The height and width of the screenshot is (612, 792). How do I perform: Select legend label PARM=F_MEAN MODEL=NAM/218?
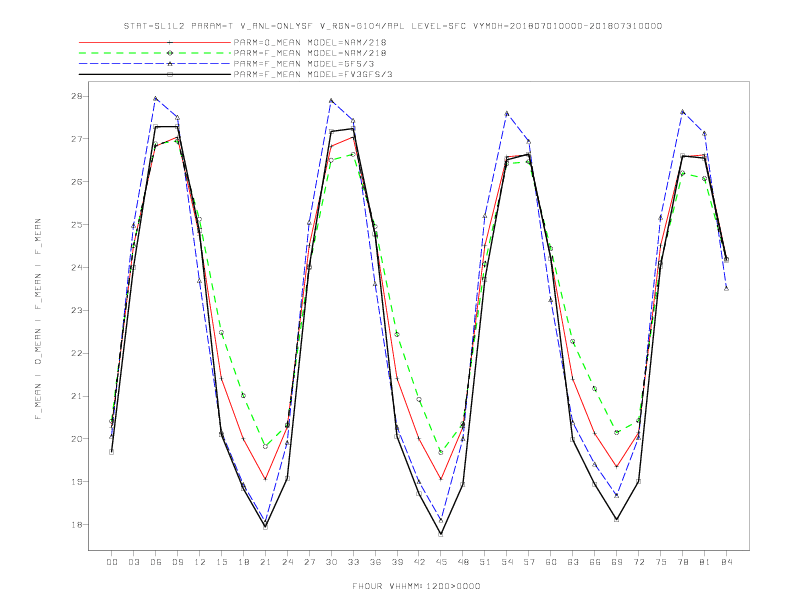pyautogui.click(x=310, y=53)
